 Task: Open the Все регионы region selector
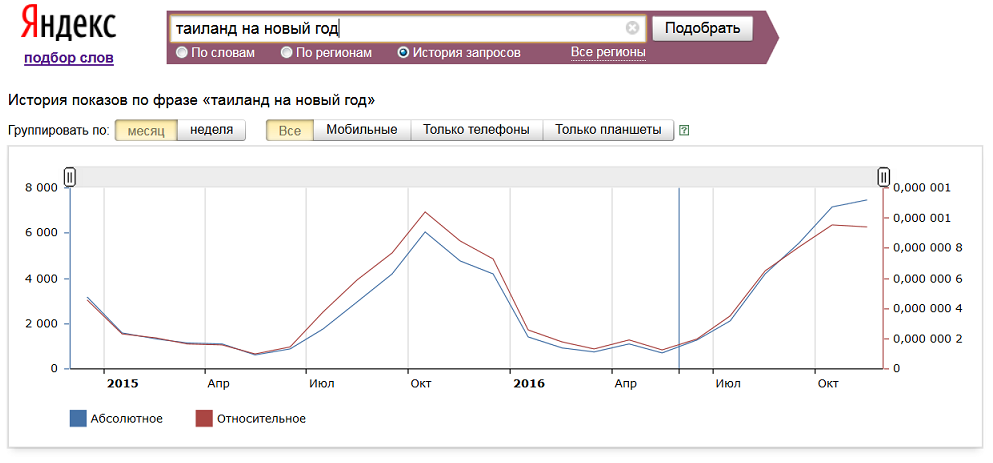[608, 52]
